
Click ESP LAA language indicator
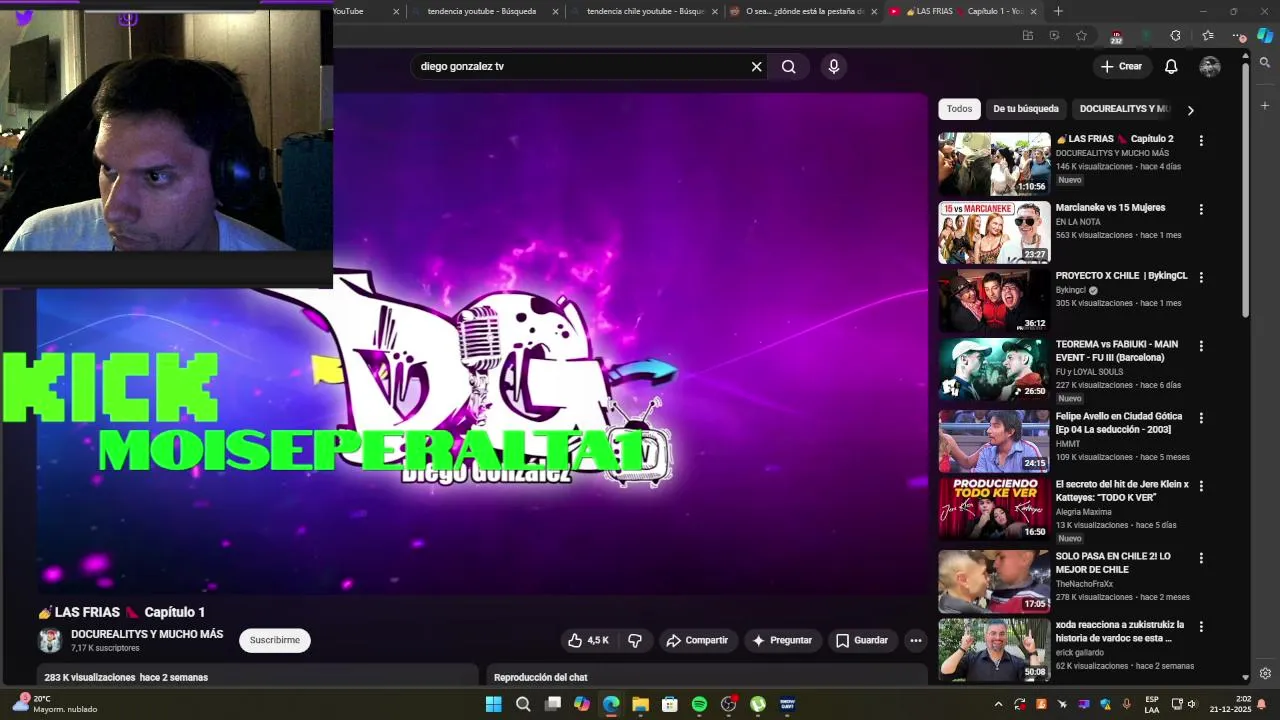pyautogui.click(x=1152, y=704)
